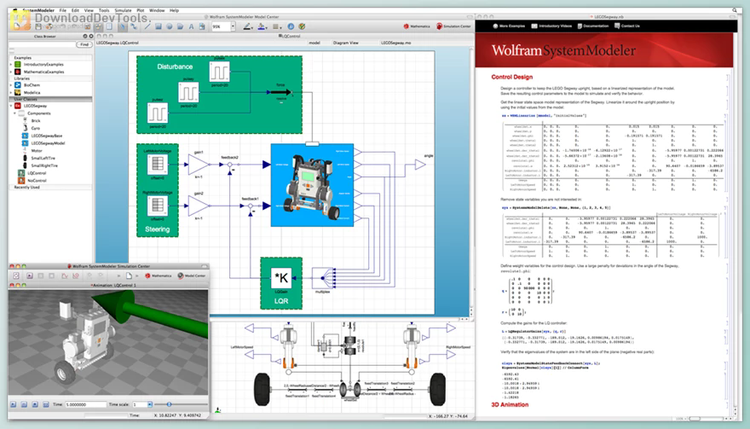Select the NoControl model icon
This screenshot has height=429, width=750.
(21, 180)
